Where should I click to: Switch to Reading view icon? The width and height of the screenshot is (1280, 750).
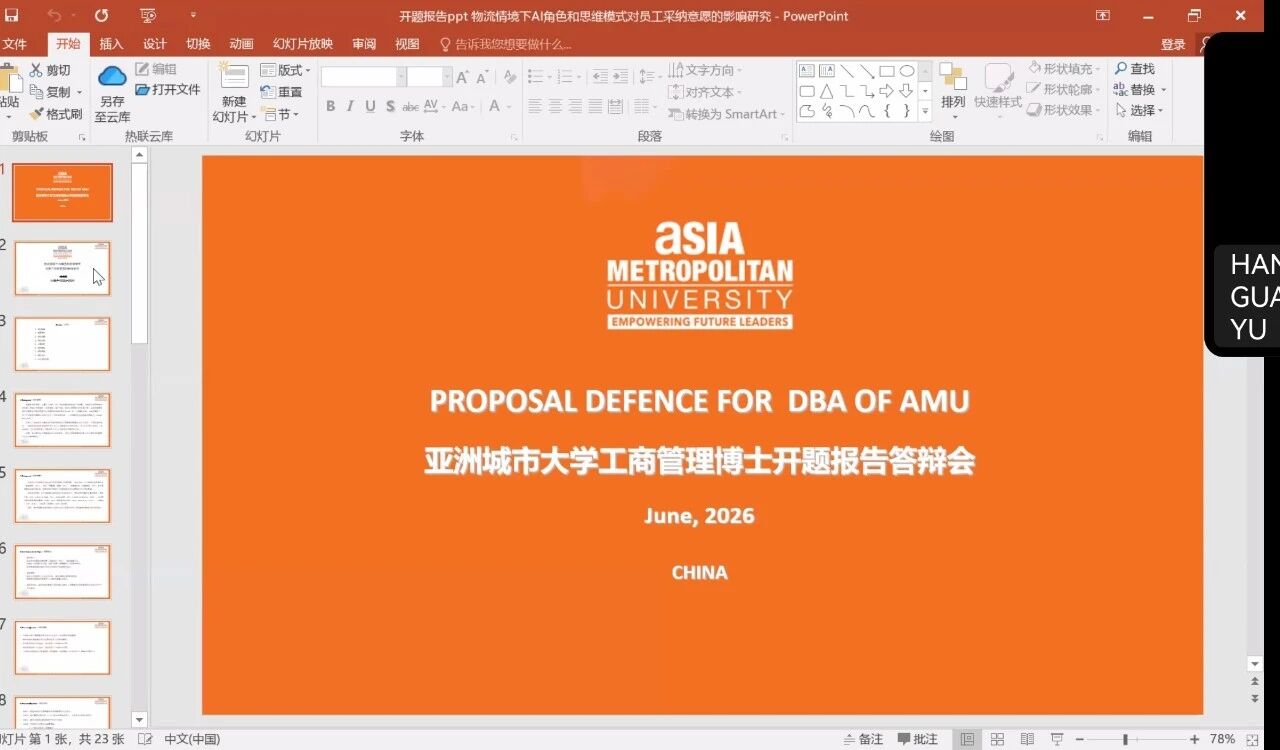click(x=1027, y=740)
